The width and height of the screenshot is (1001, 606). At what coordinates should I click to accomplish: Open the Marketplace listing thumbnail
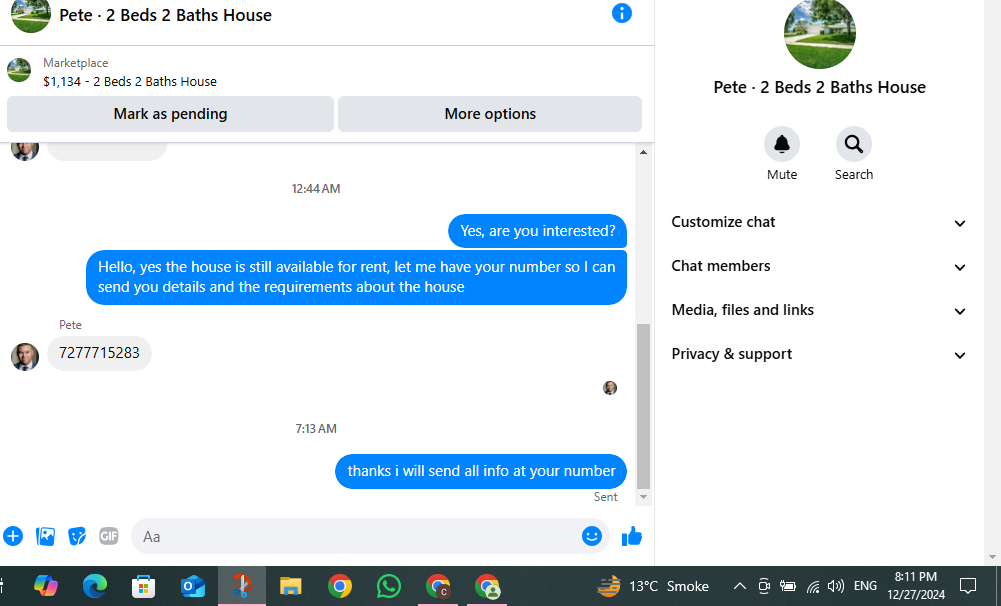click(x=19, y=70)
